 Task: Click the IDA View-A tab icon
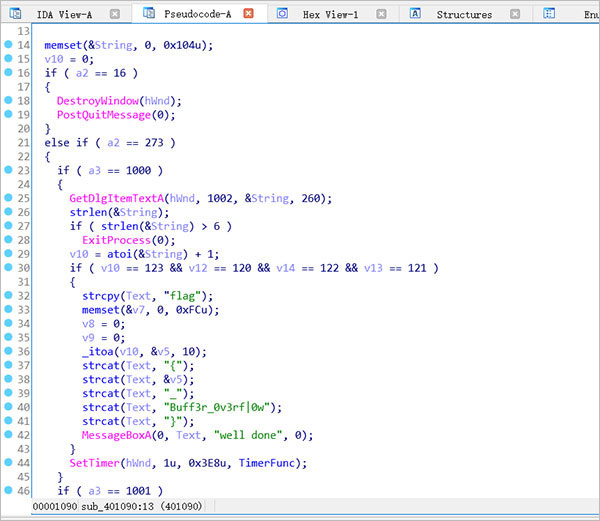(17, 14)
